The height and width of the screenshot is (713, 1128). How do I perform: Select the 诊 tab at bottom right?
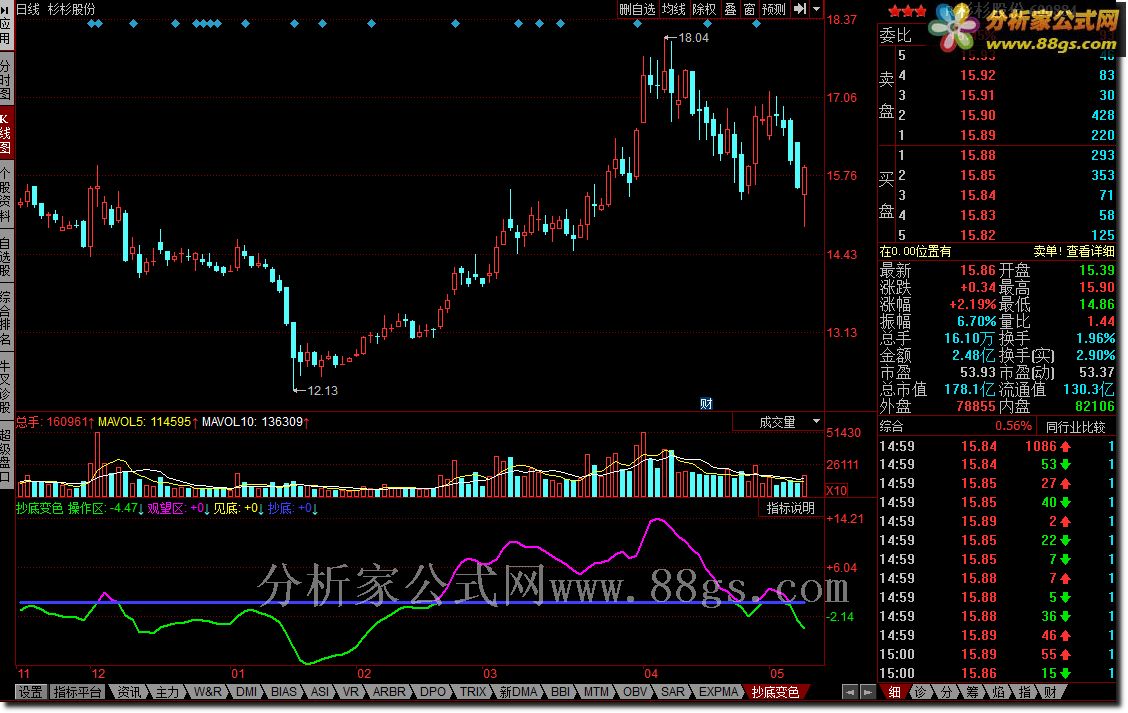click(920, 692)
